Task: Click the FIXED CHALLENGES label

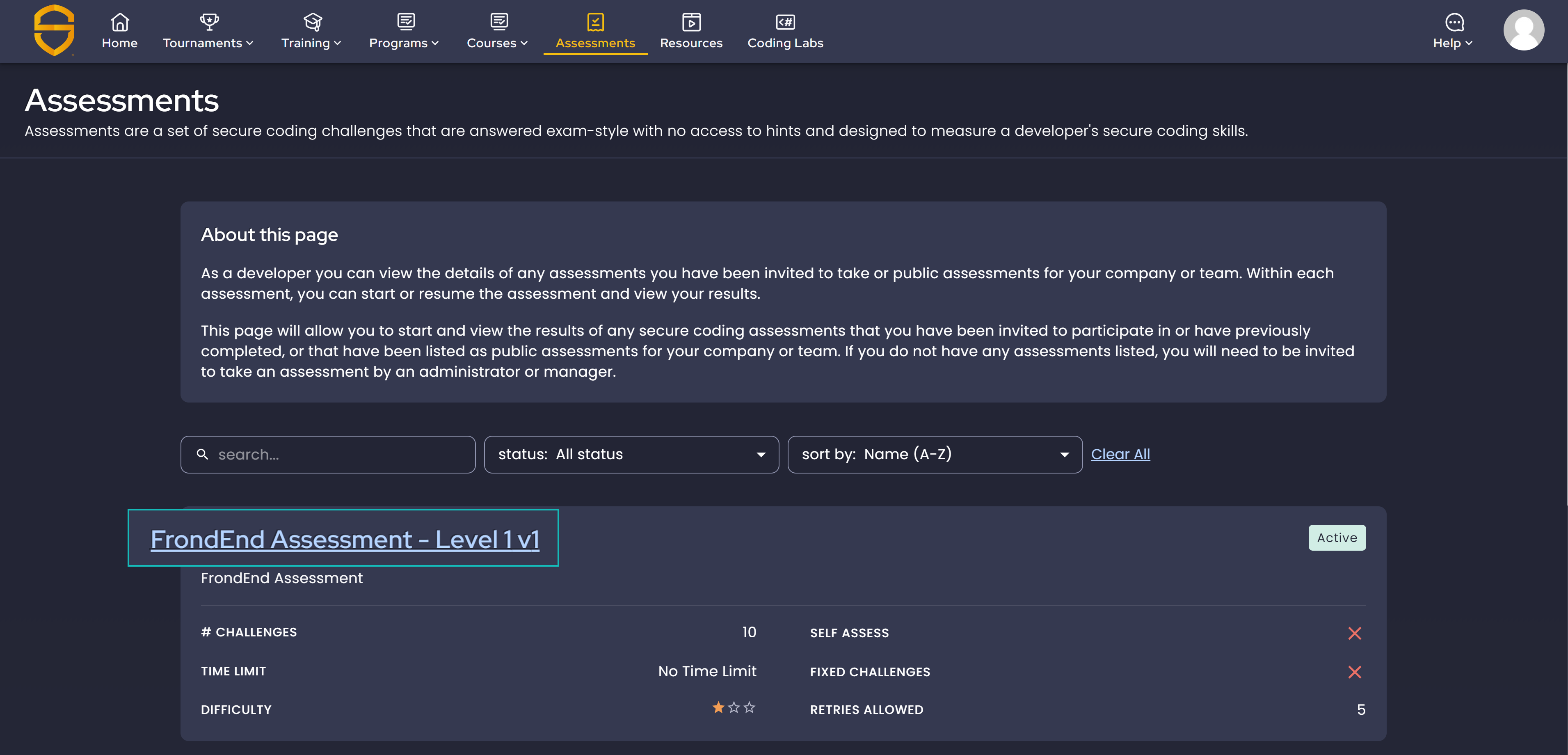Action: click(x=870, y=672)
